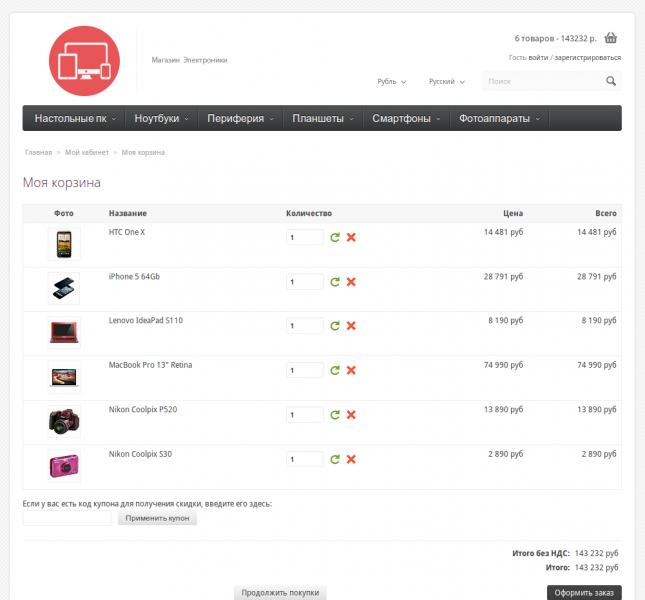This screenshot has height=600, width=645.
Task: Click quantity field for Nikon Coolpix S30
Action: [x=305, y=459]
